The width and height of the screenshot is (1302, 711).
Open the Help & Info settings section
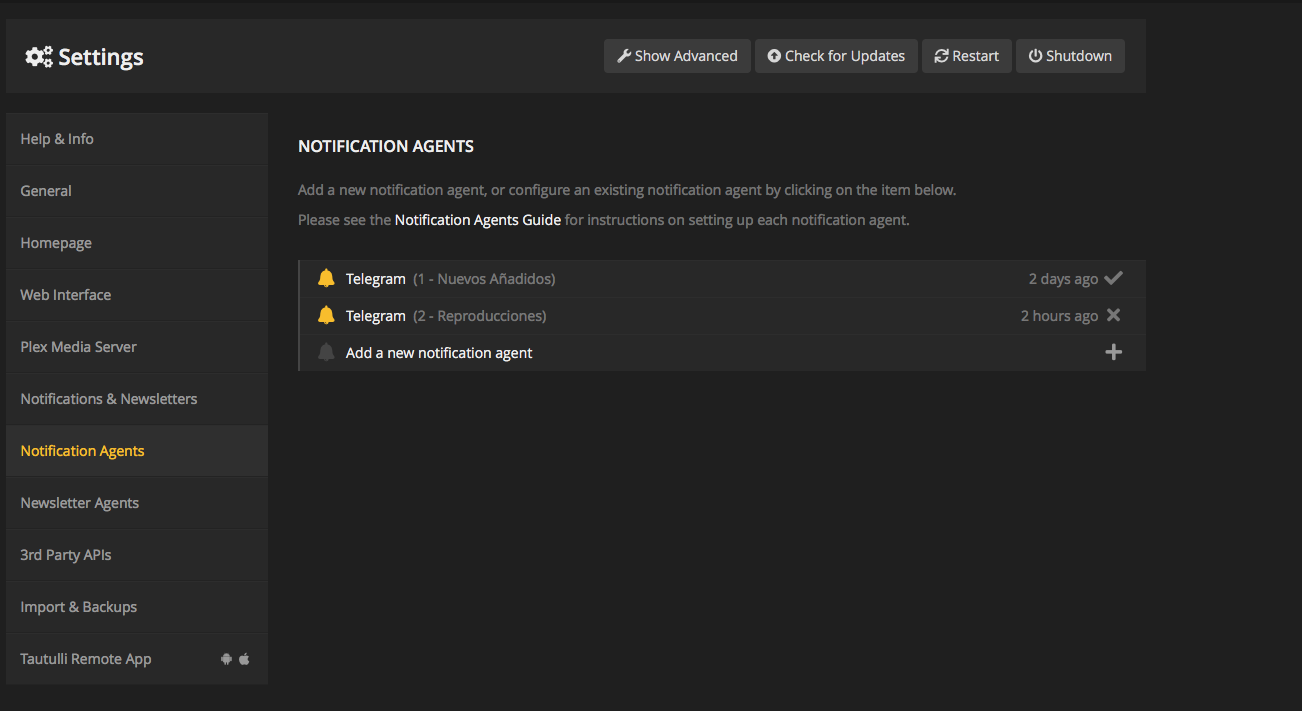pyautogui.click(x=57, y=139)
